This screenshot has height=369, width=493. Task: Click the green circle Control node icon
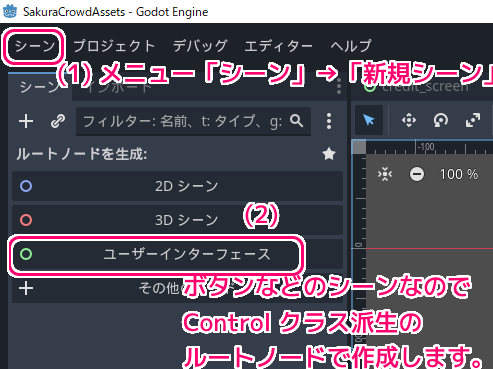click(26, 254)
